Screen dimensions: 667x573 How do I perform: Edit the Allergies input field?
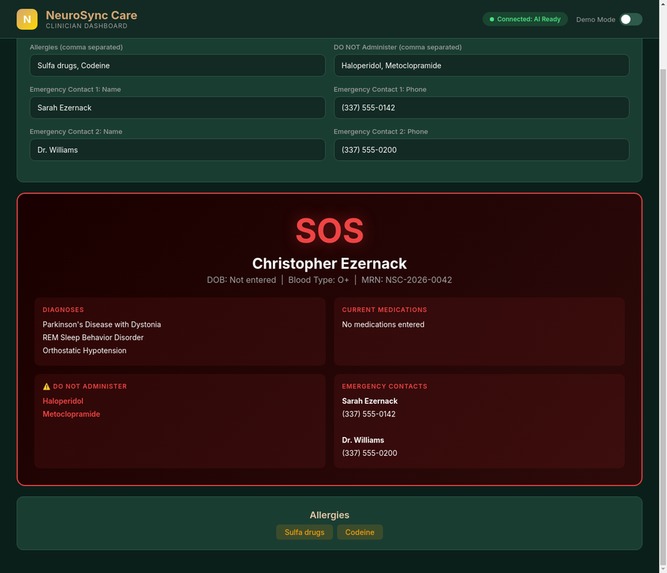pyautogui.click(x=177, y=66)
